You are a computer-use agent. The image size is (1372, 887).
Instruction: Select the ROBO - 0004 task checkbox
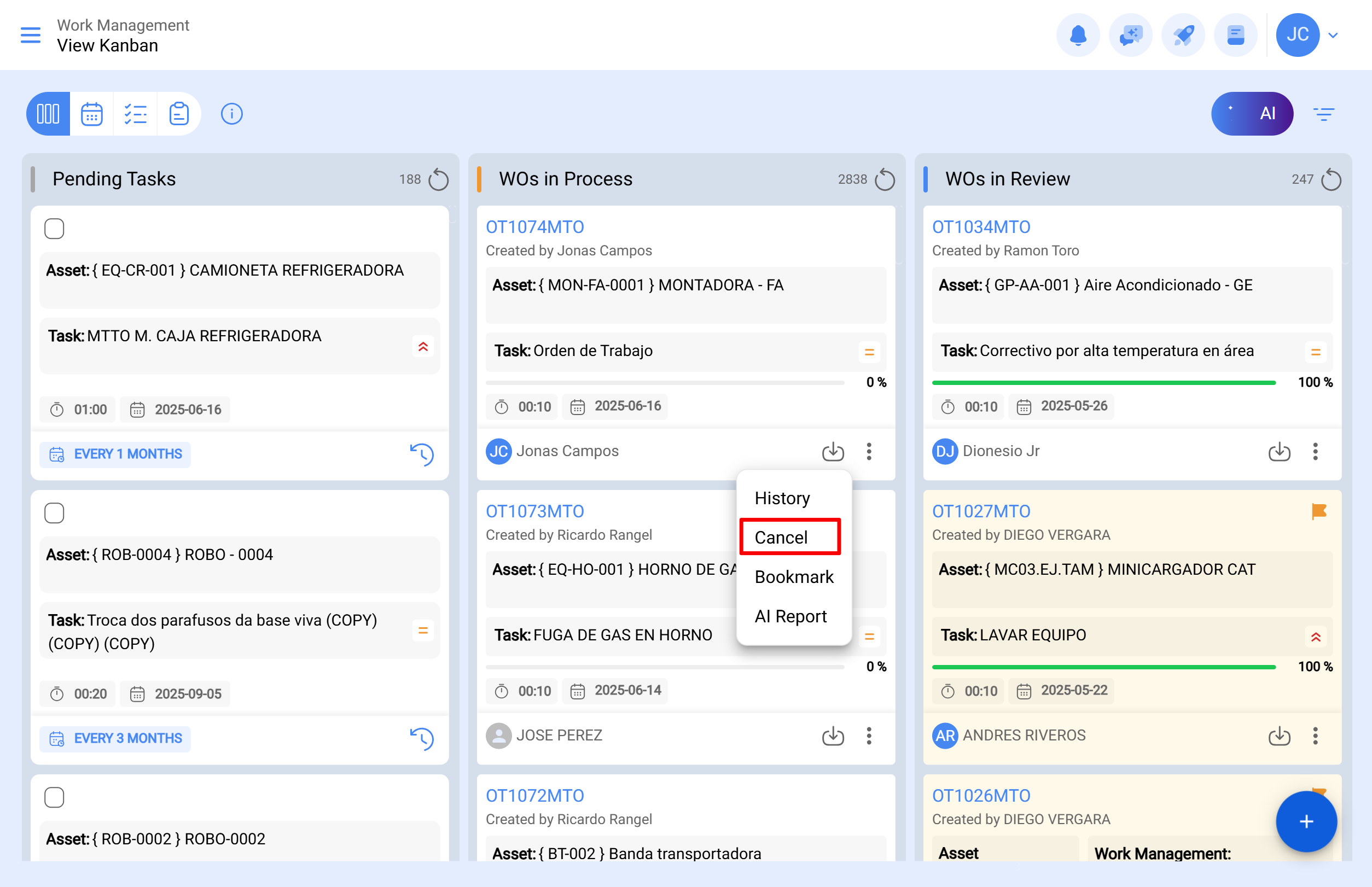(x=54, y=512)
